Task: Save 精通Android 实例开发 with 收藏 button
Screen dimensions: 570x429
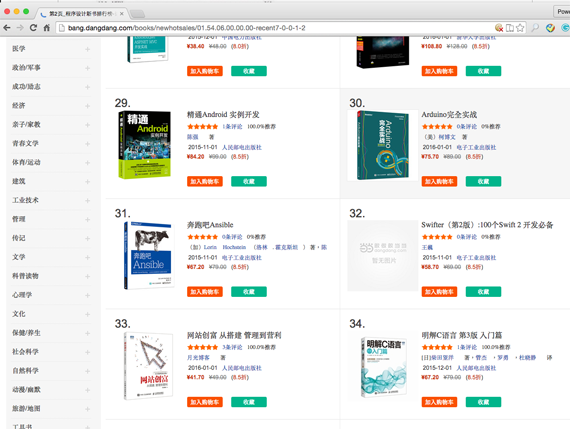Action: pos(249,181)
